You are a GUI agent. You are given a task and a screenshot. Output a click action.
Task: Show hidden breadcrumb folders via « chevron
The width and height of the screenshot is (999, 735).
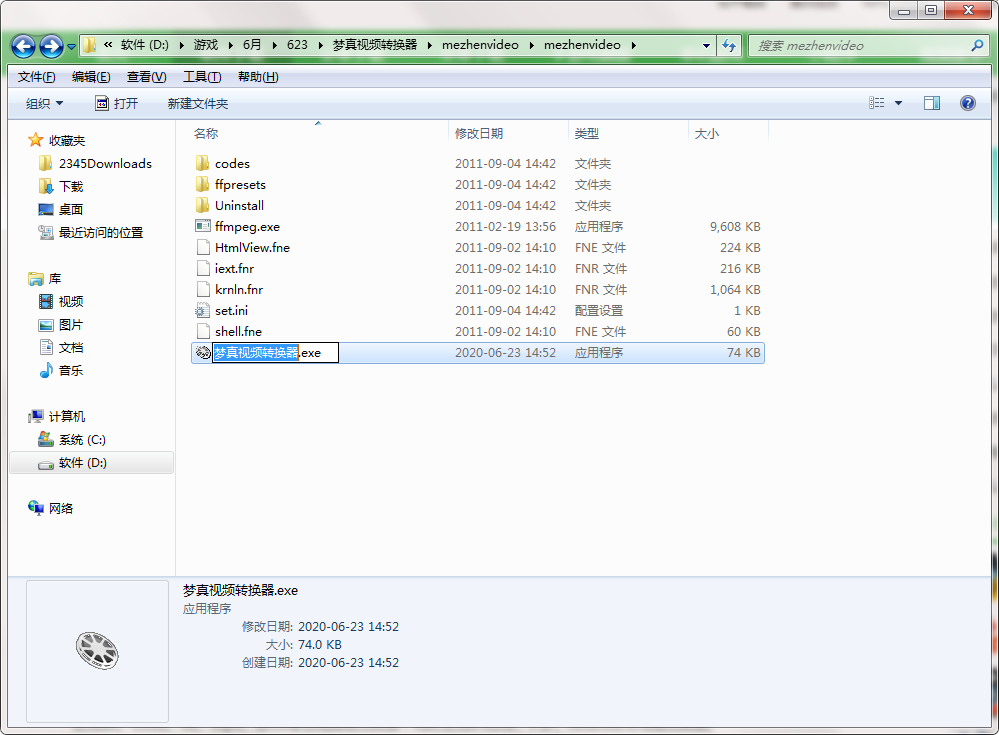(x=108, y=45)
